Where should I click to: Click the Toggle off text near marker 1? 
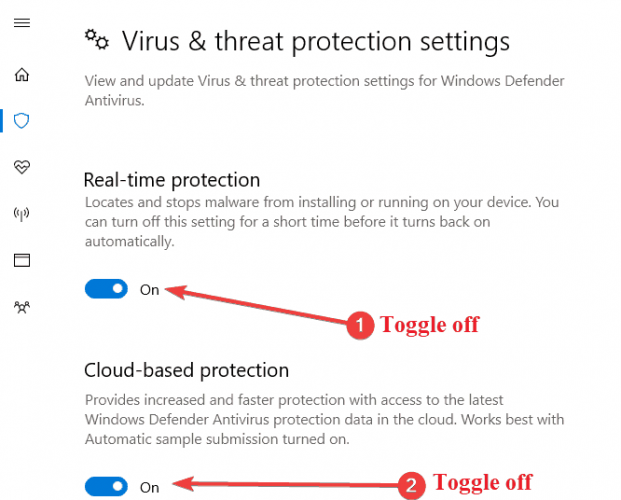click(430, 325)
